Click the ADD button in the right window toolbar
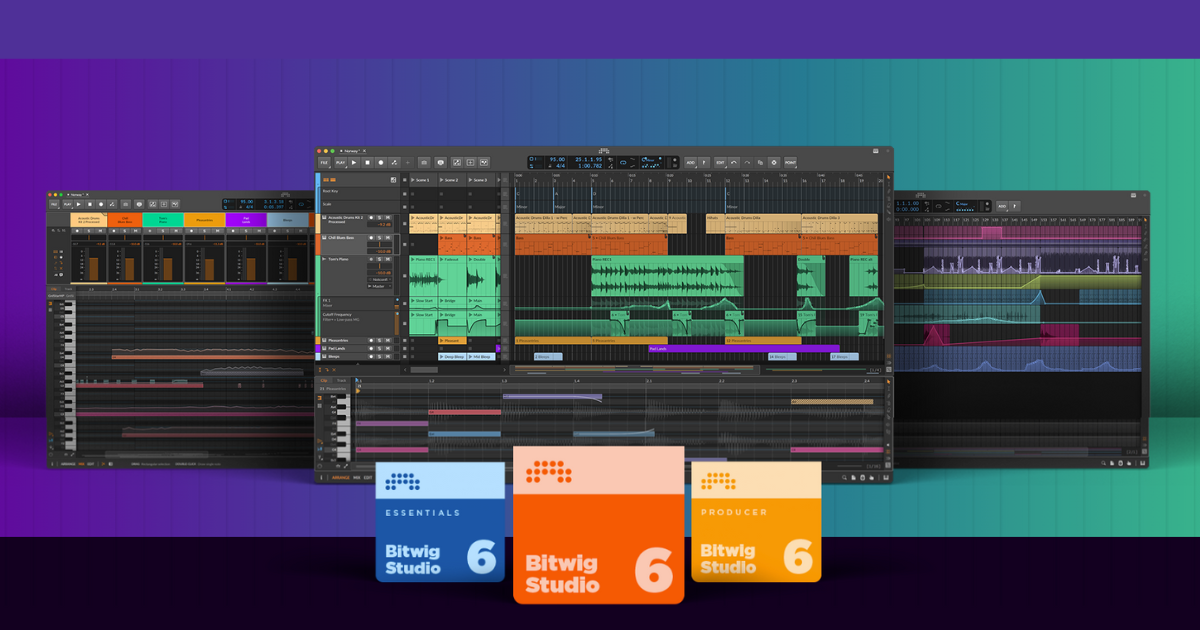1200x630 pixels. click(1001, 205)
